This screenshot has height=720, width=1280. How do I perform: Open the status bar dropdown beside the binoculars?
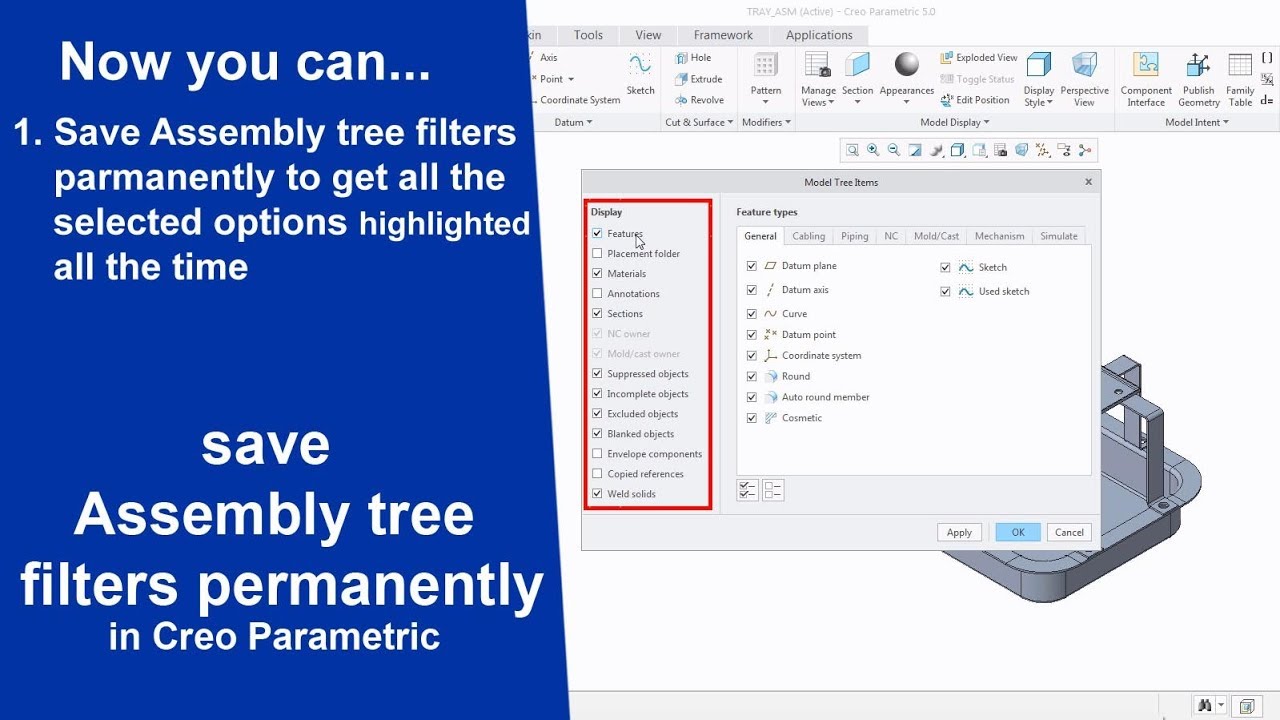click(1221, 706)
